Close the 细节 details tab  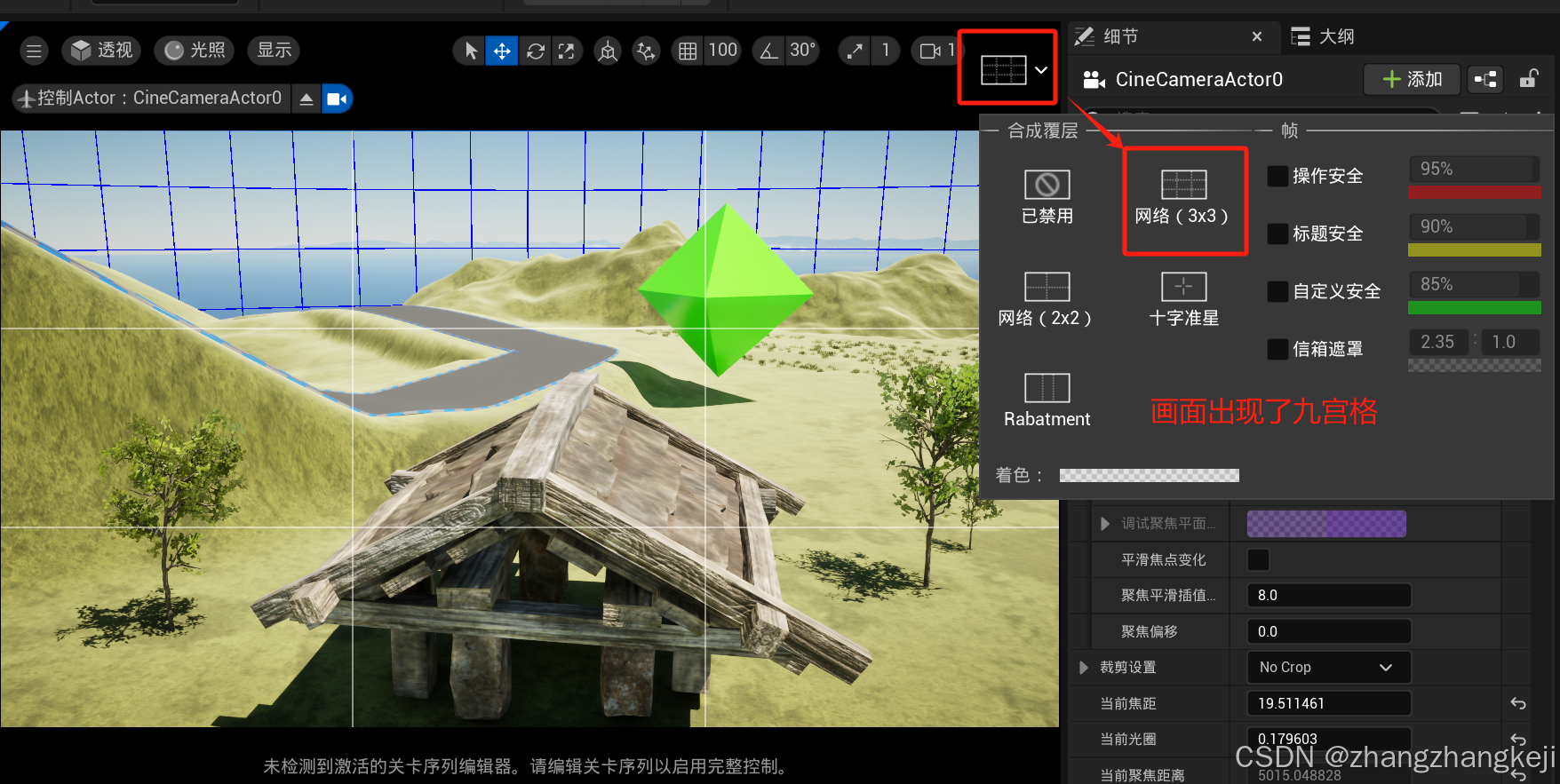tap(1256, 36)
